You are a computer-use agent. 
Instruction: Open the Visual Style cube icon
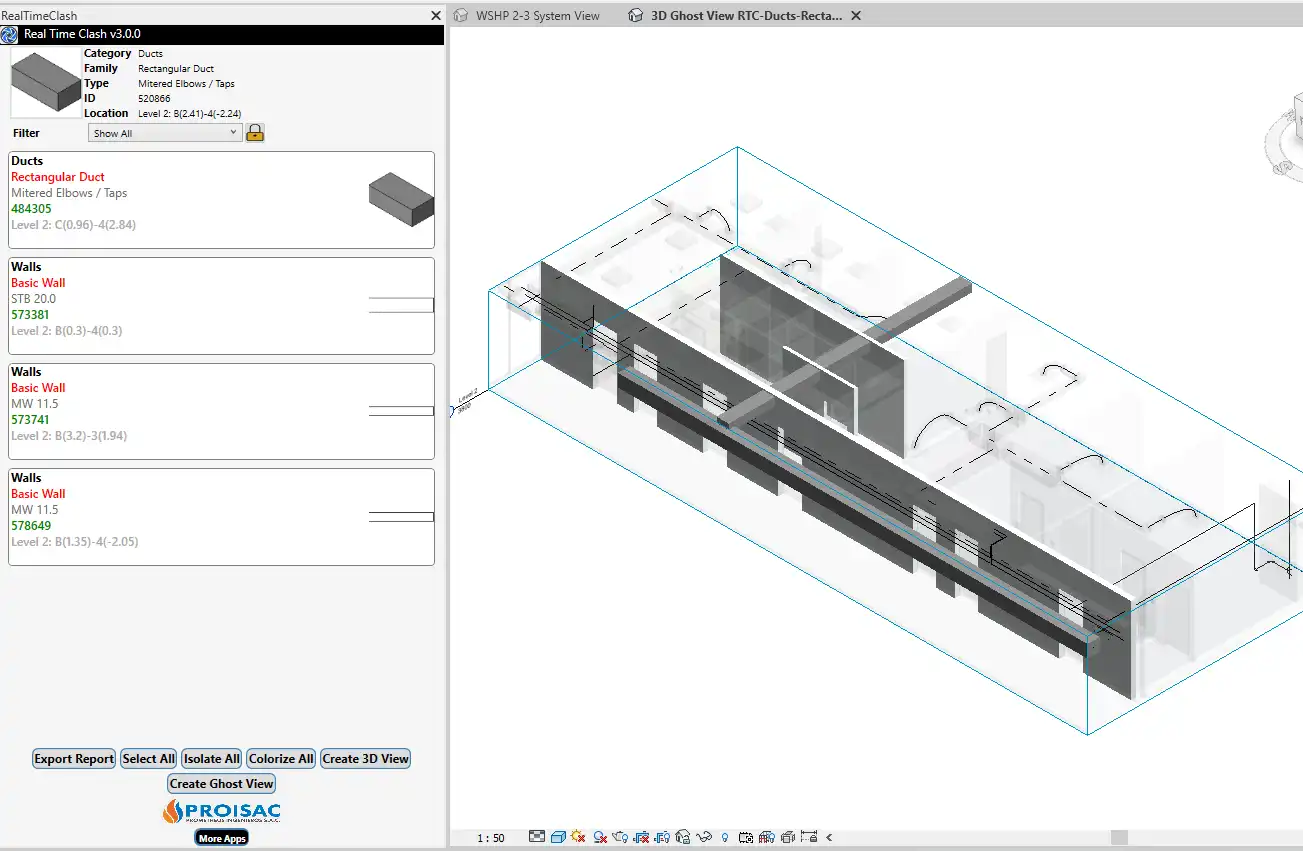[558, 837]
